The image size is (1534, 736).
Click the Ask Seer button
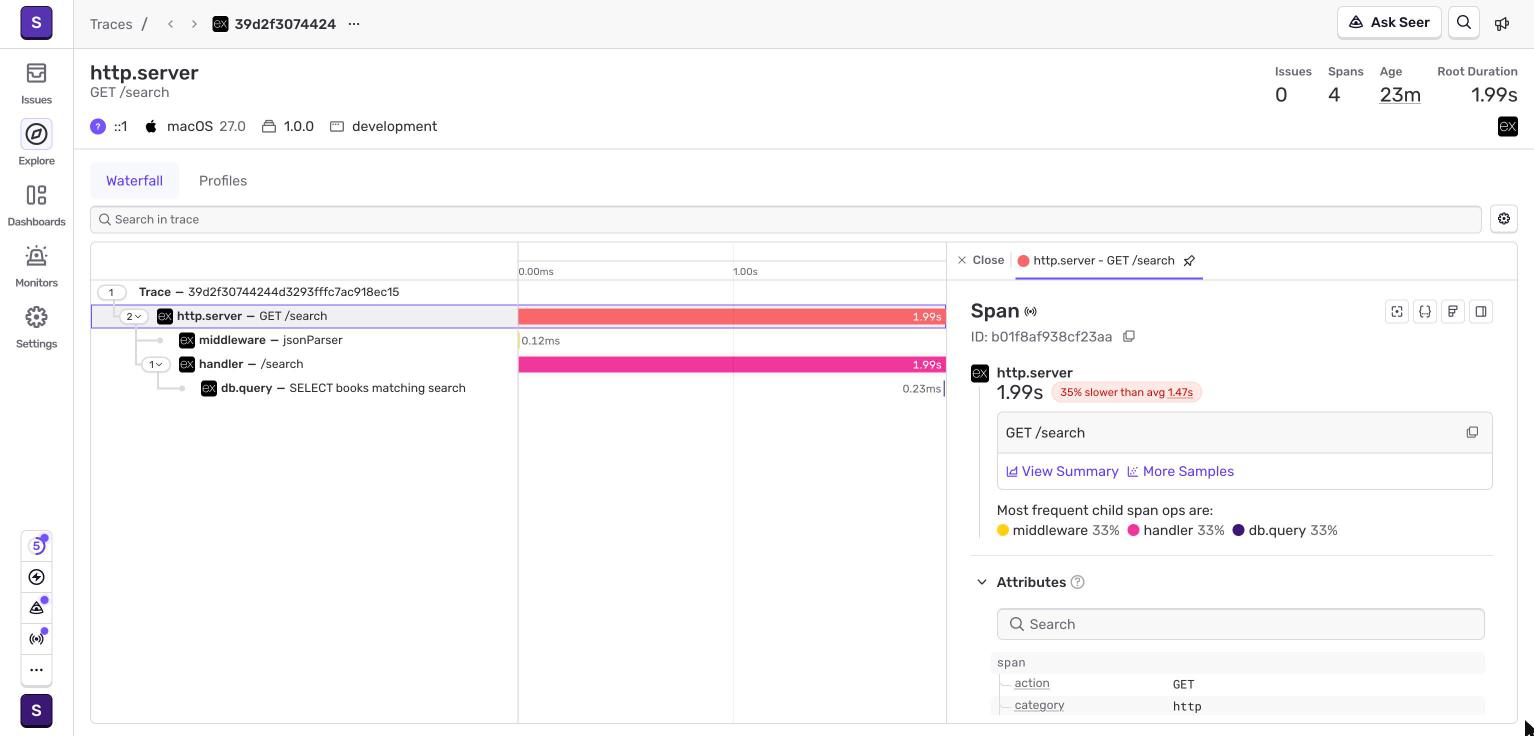click(1389, 23)
